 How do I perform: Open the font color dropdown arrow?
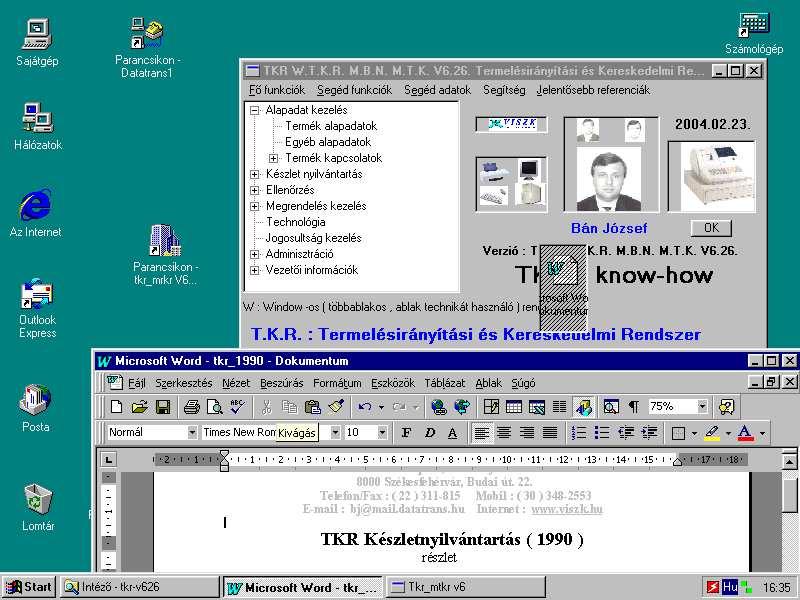coord(762,433)
